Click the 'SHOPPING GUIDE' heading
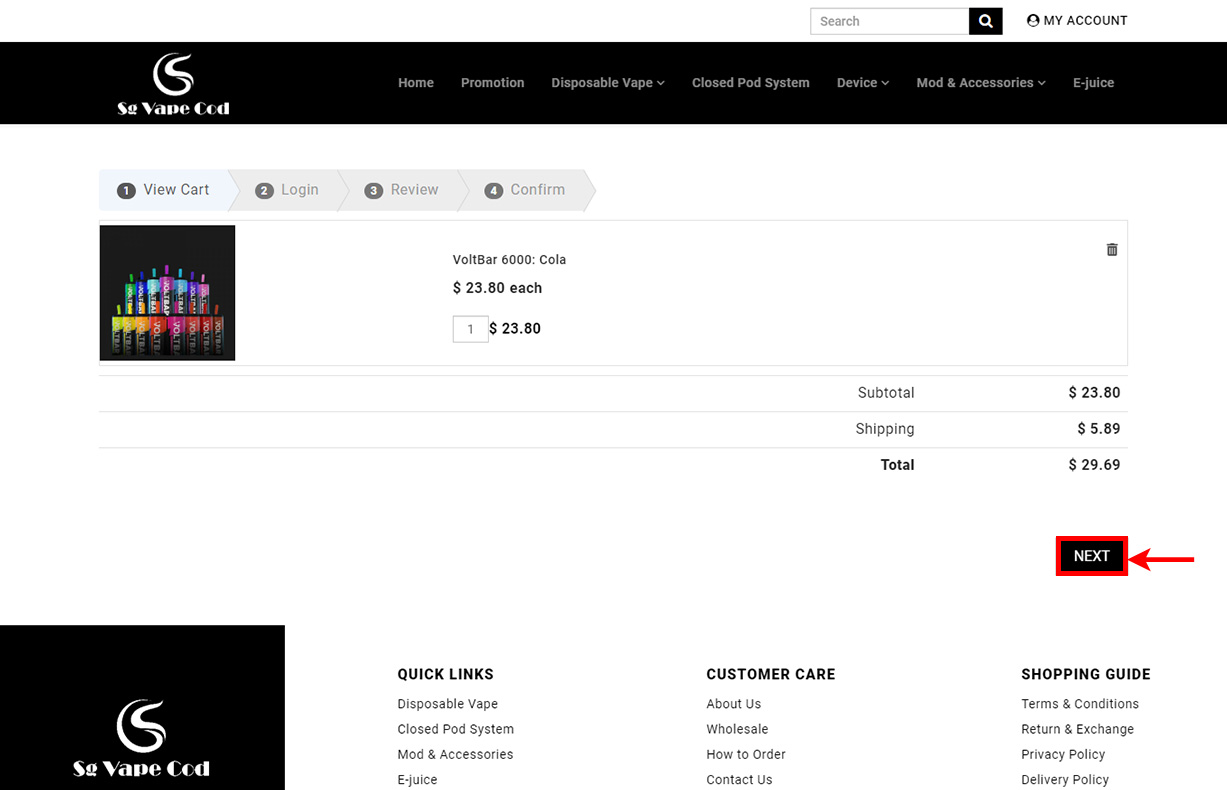The image size is (1227, 790). click(x=1086, y=674)
